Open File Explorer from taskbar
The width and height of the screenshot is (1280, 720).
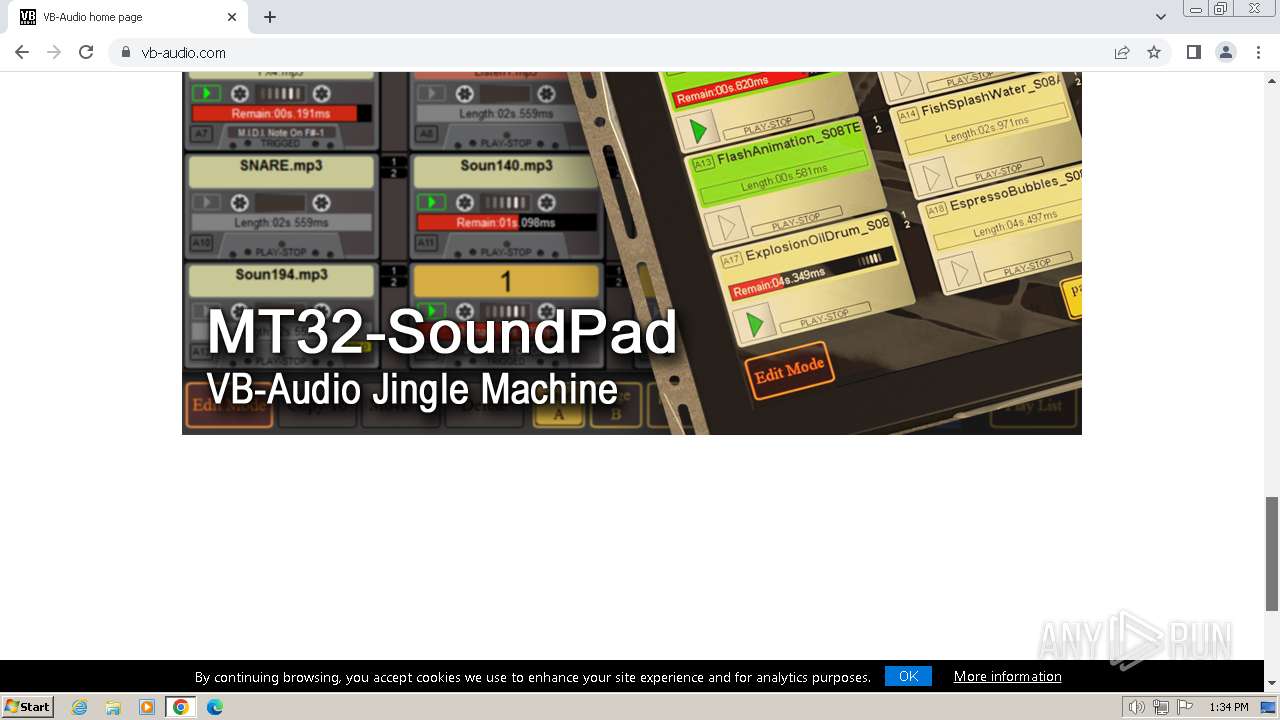pos(113,707)
